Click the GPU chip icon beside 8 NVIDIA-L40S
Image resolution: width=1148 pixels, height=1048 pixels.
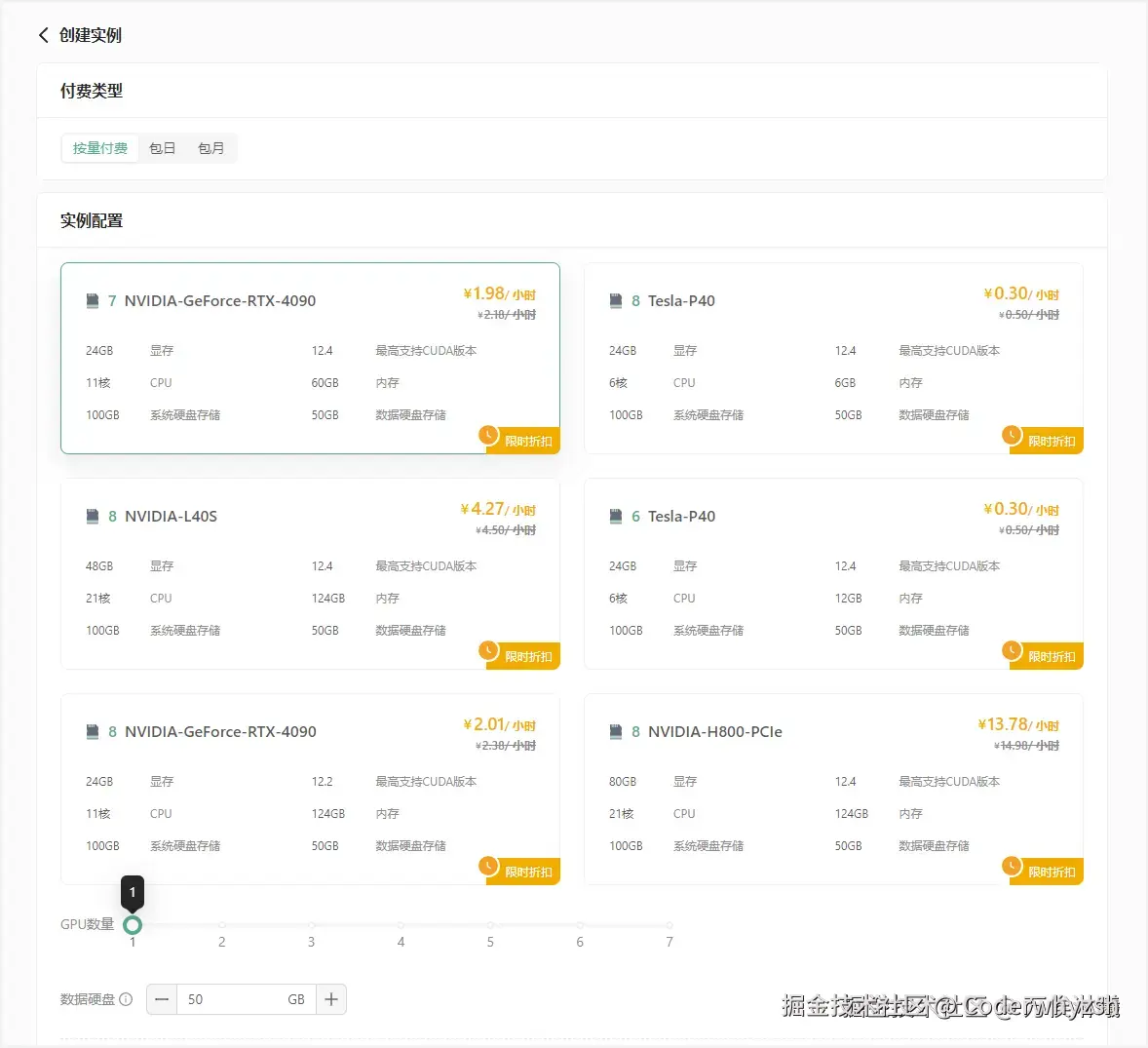click(93, 516)
